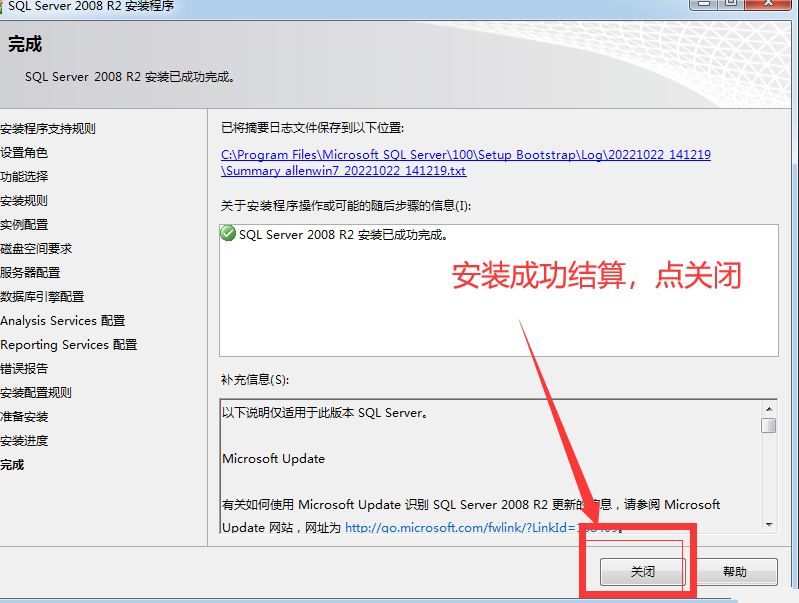
Task: Select the 功能选择 step
Action: [x=24, y=176]
